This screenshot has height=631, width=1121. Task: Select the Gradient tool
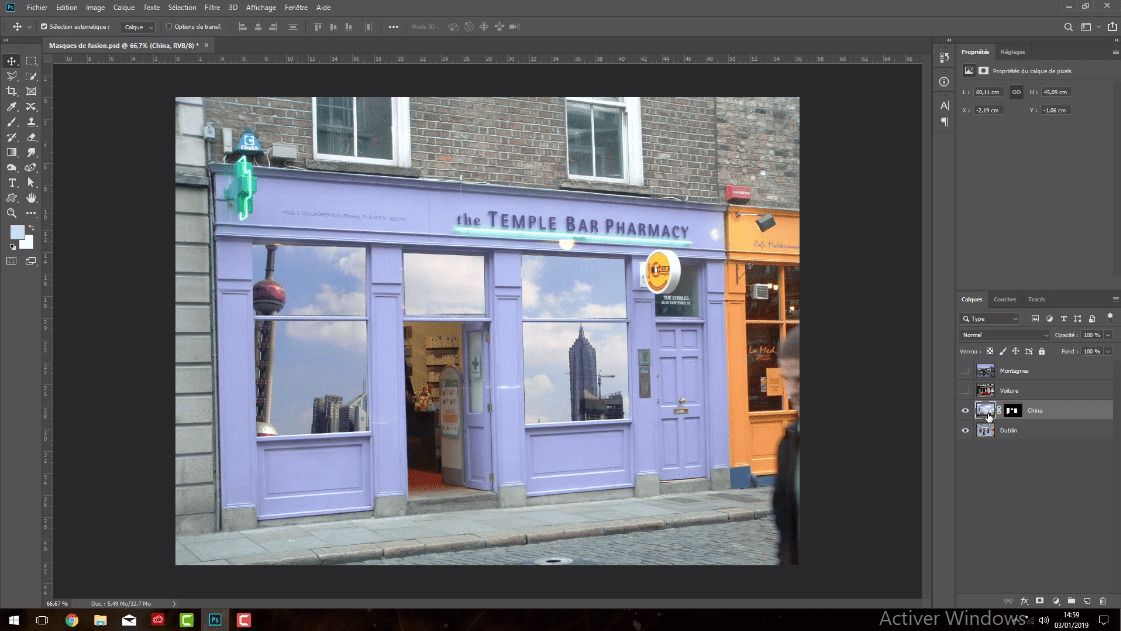[12, 152]
